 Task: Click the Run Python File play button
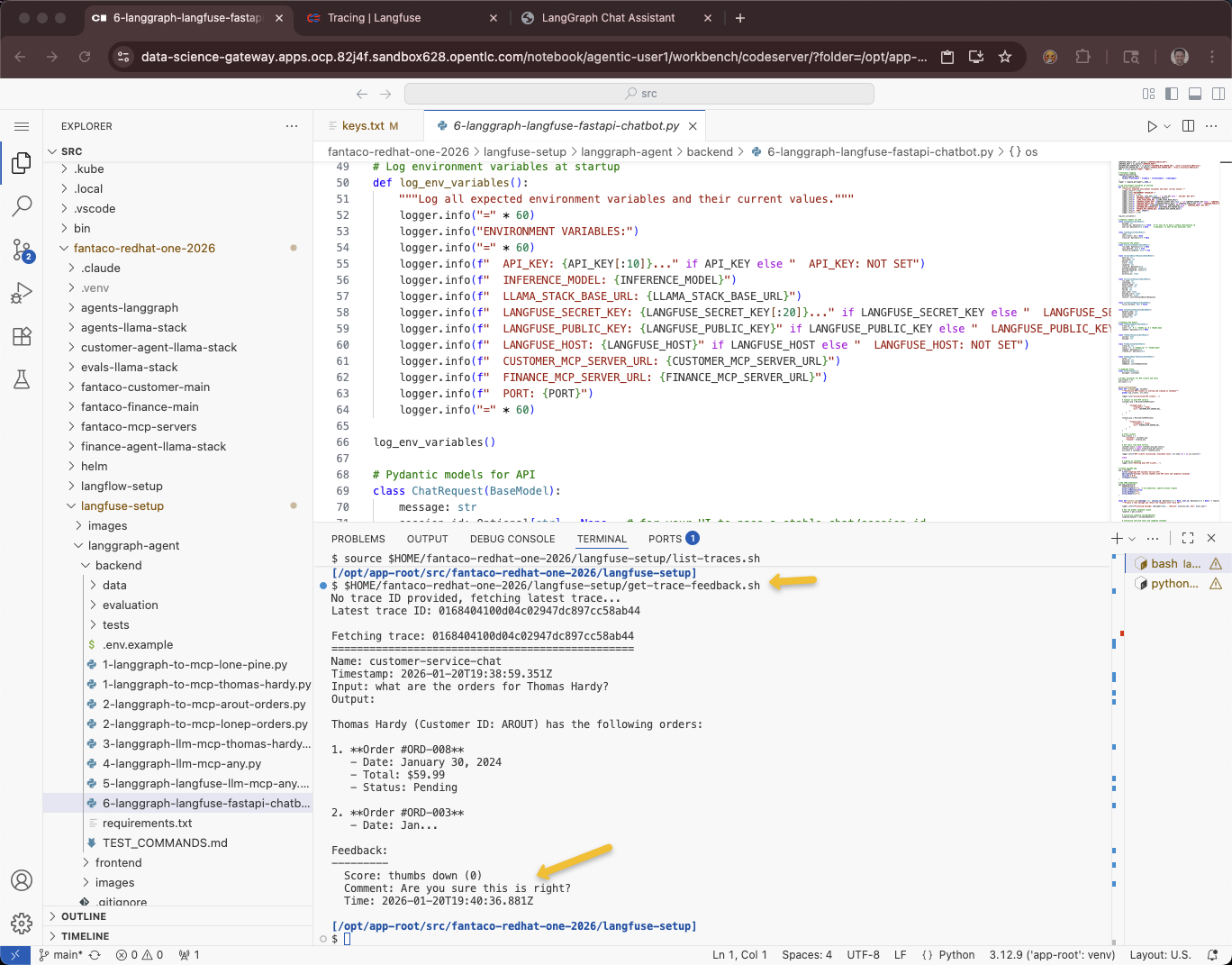(x=1152, y=126)
